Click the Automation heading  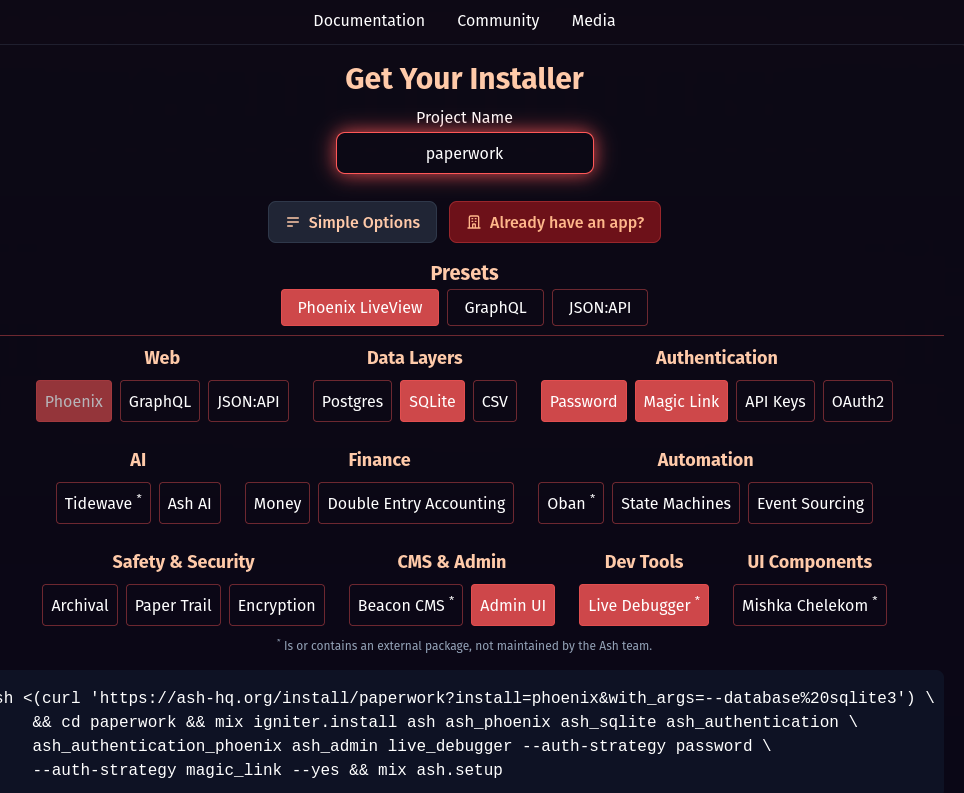point(705,460)
